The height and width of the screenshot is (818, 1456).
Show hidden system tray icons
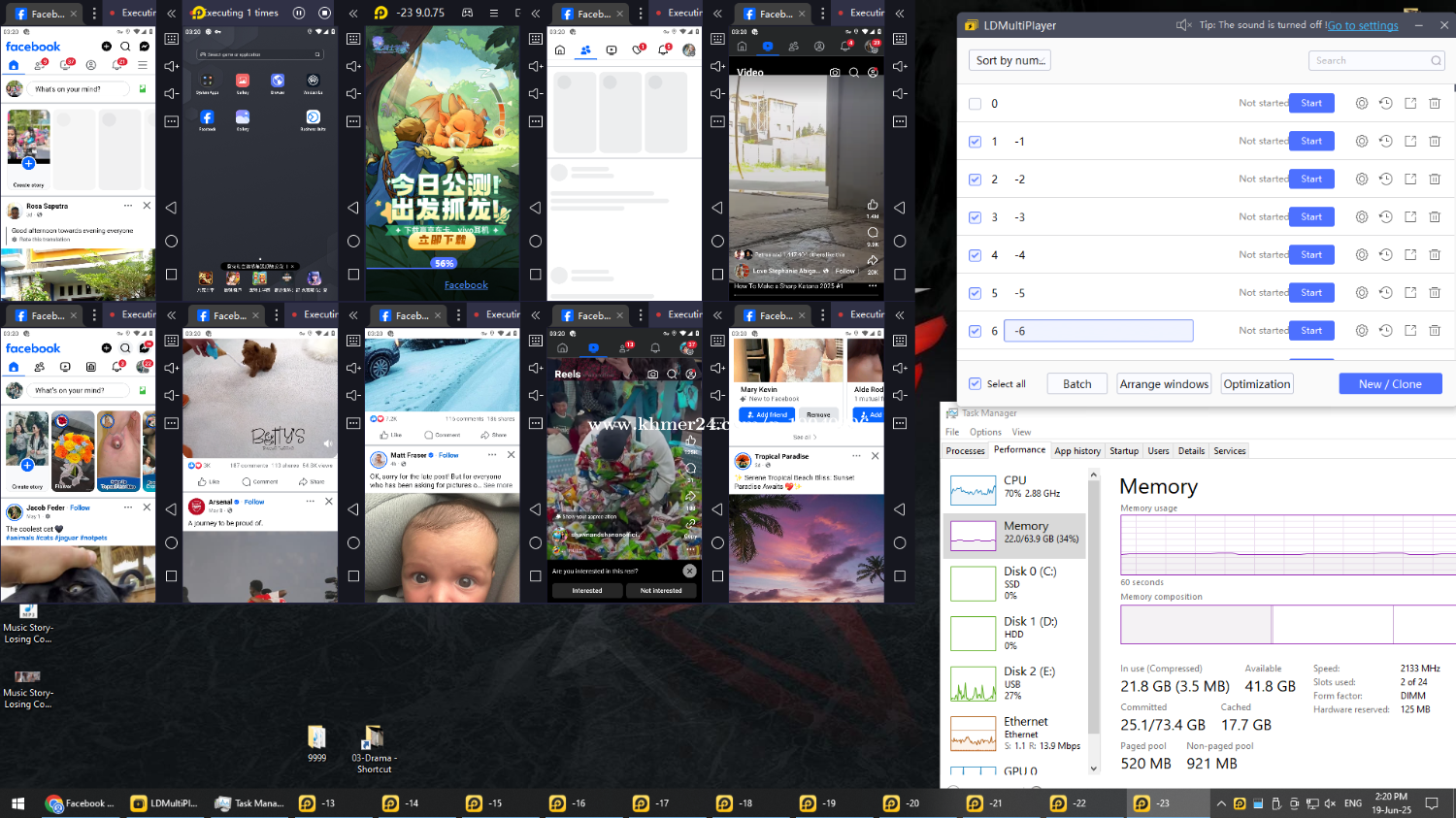(1221, 803)
